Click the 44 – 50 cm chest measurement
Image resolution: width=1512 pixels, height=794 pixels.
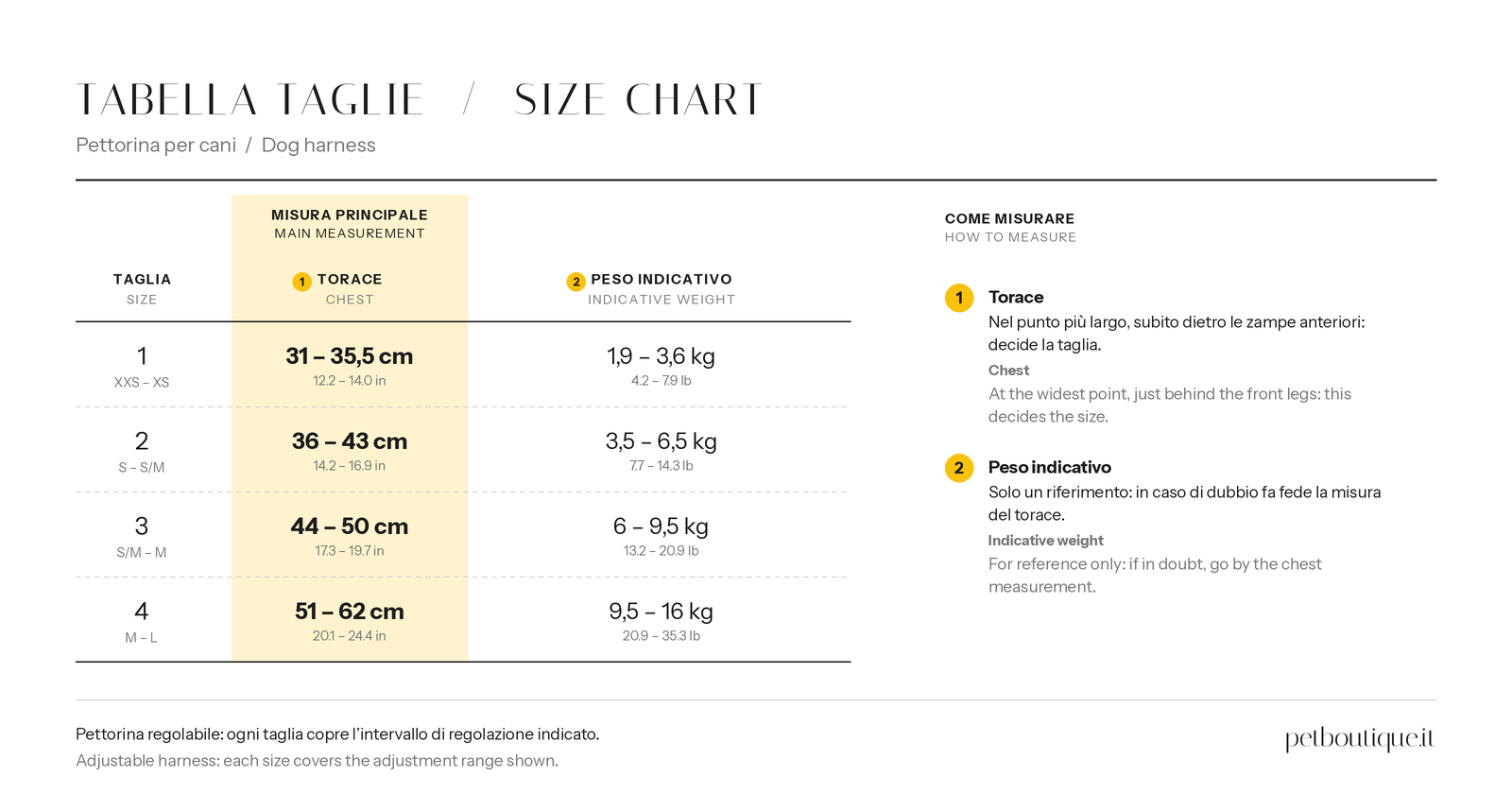click(350, 526)
